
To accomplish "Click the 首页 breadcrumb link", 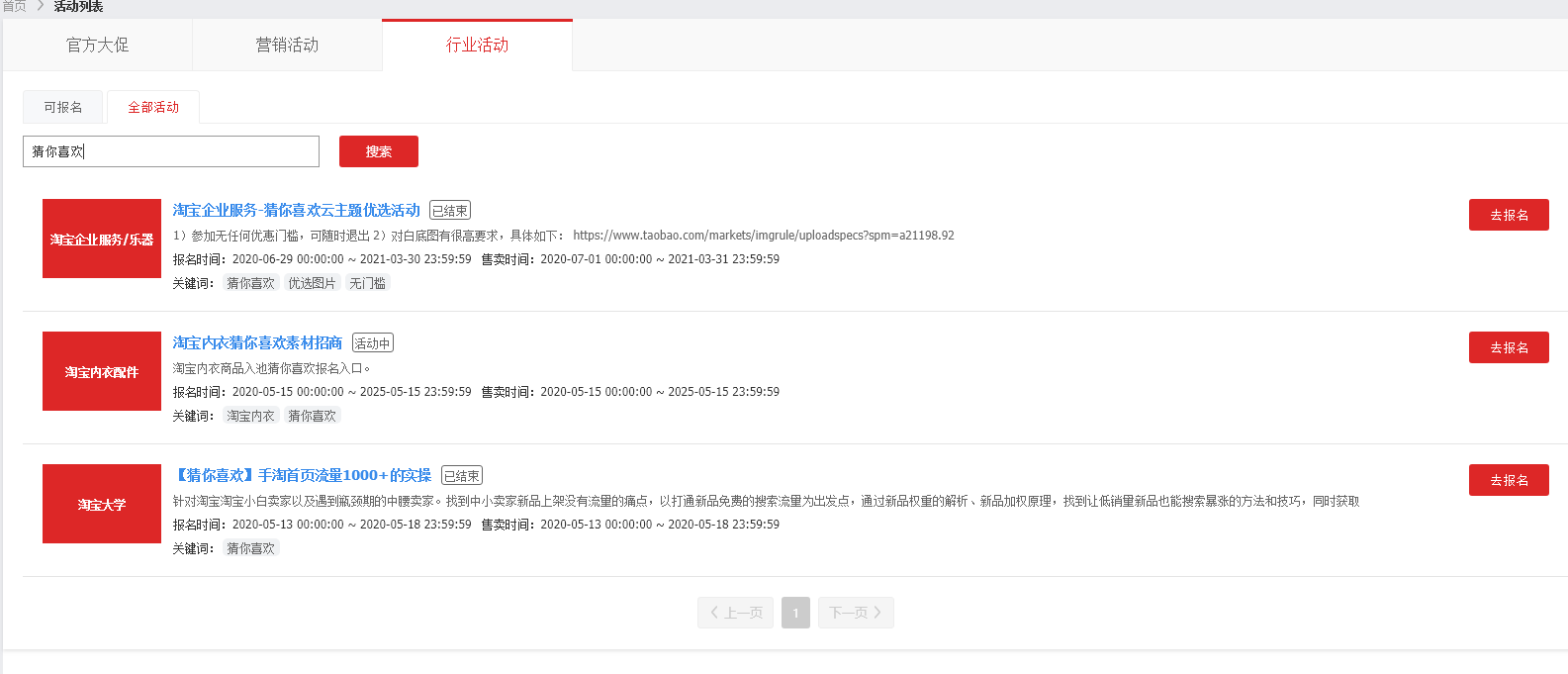I will 14,6.
